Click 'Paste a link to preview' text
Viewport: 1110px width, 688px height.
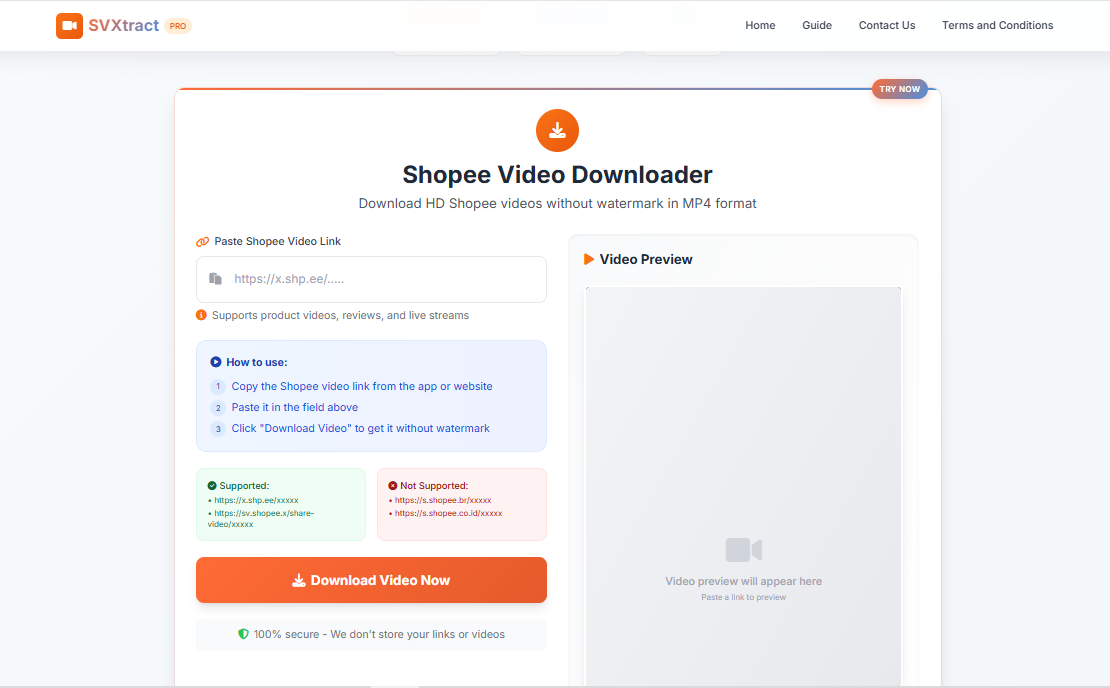point(743,597)
